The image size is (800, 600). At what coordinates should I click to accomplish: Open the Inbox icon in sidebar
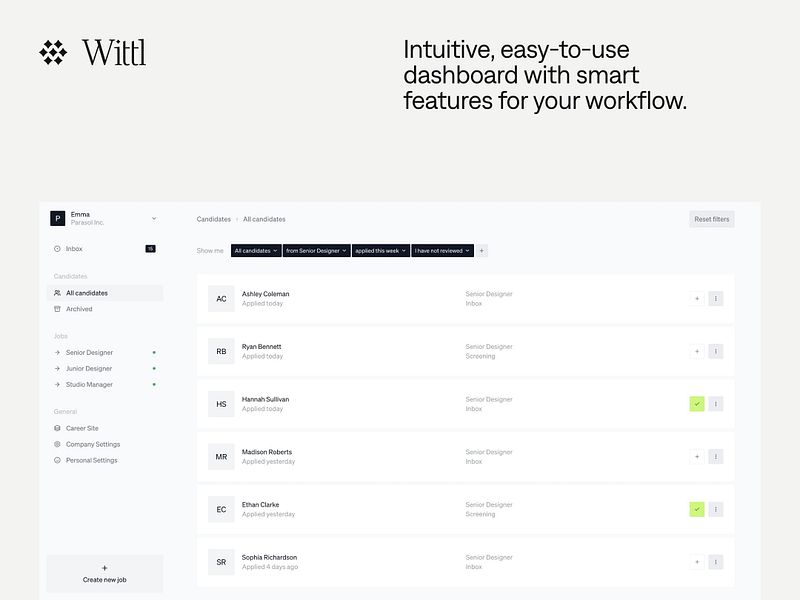(57, 248)
